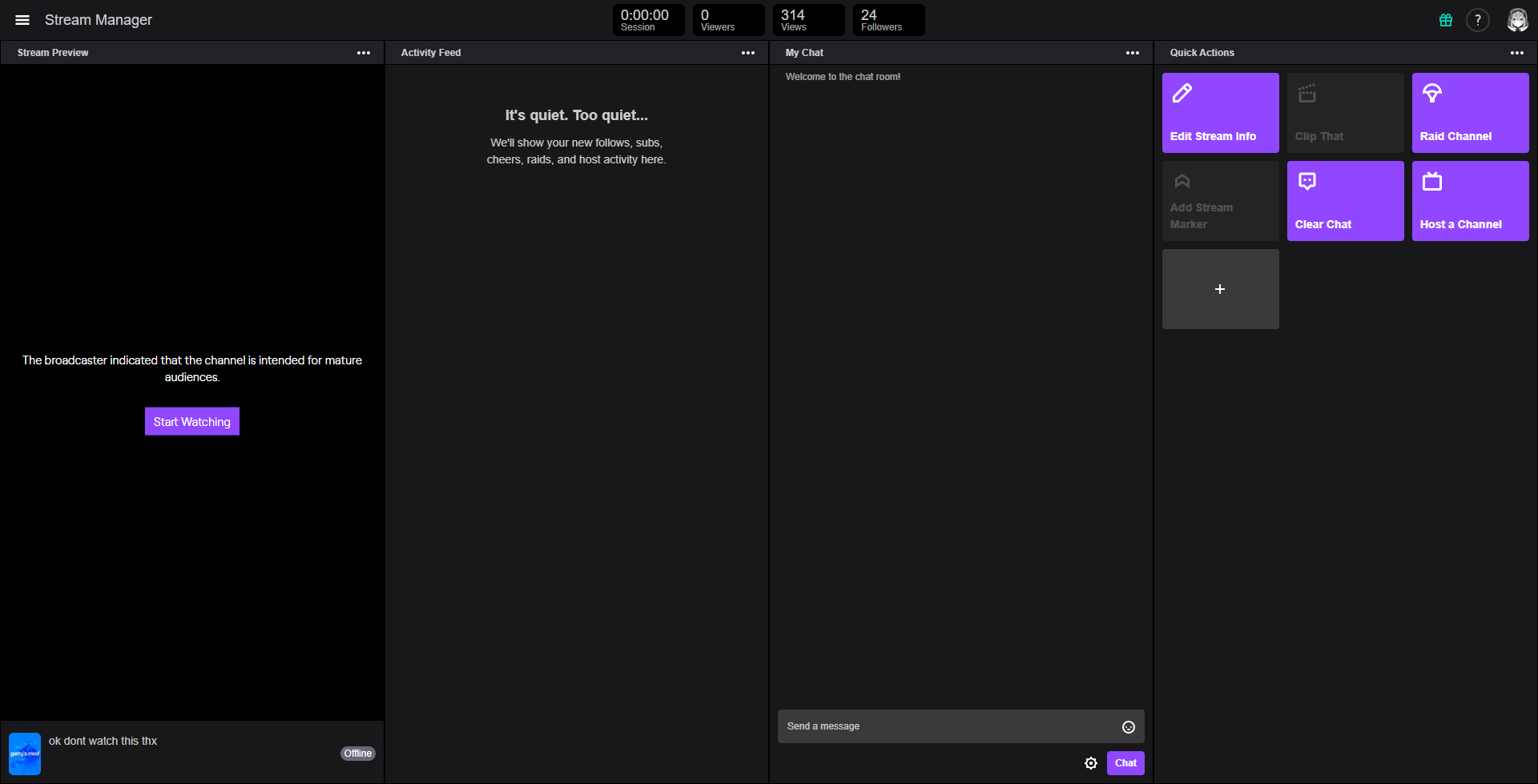Screen dimensions: 1538x784
Task: Click the stream game thumbnail image
Action: point(25,754)
